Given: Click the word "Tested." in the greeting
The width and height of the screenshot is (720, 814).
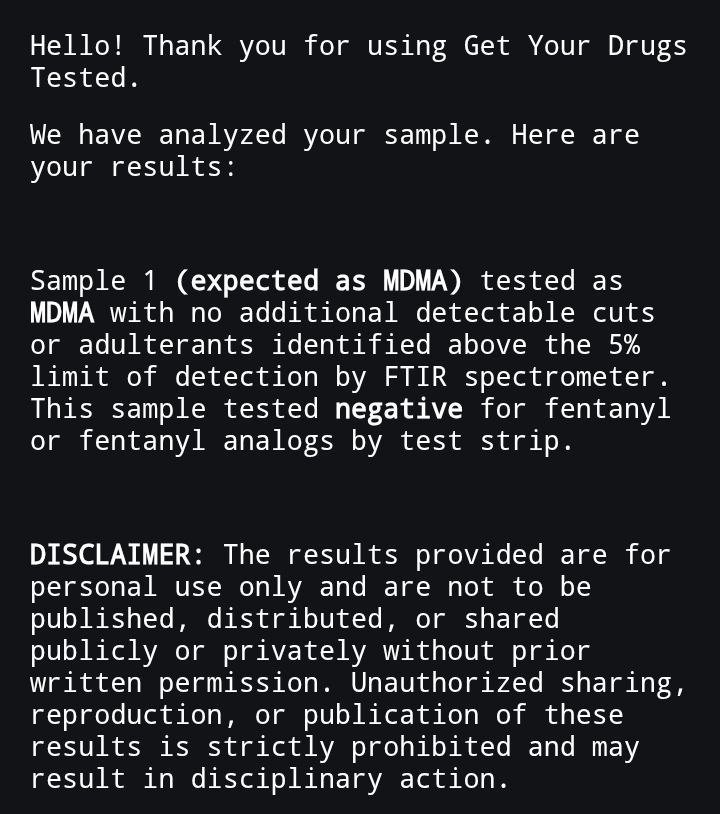Looking at the screenshot, I should tap(85, 78).
